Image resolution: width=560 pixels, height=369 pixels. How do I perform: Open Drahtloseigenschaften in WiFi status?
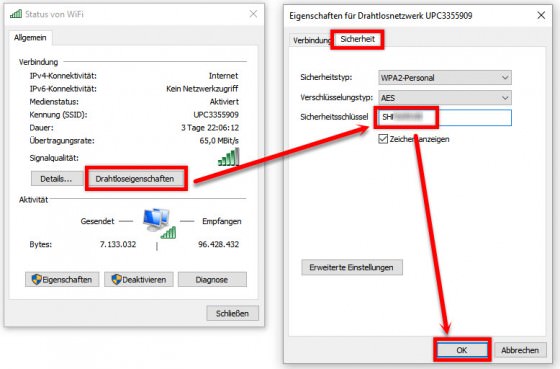(135, 179)
